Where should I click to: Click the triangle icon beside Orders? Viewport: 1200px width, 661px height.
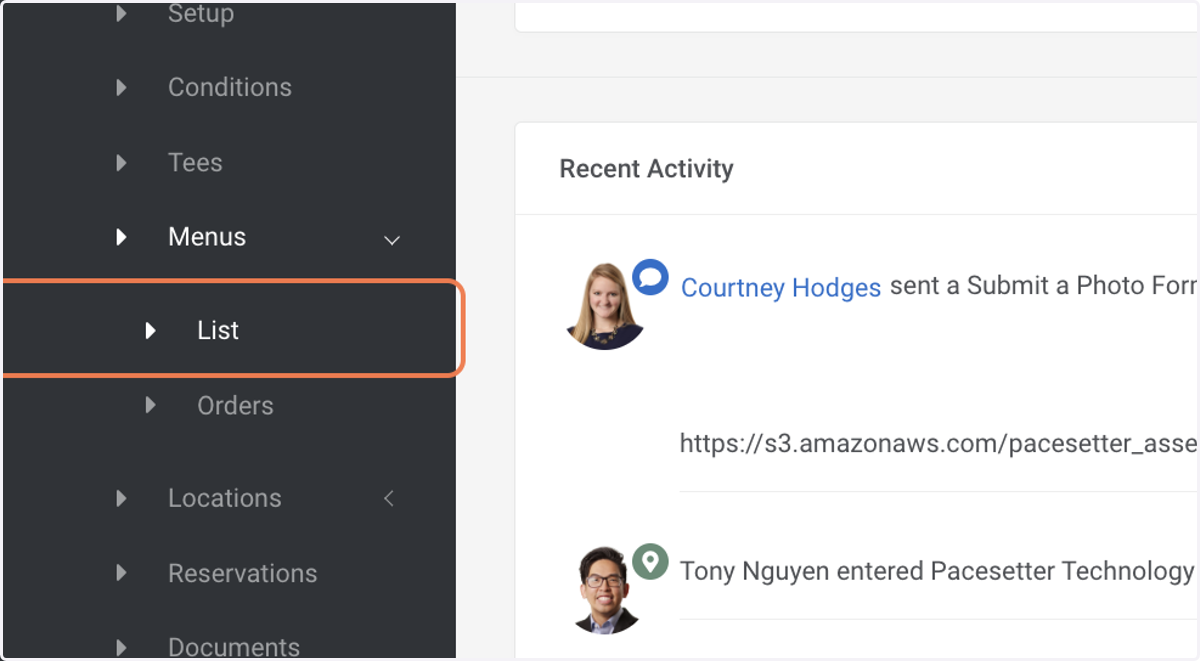150,405
